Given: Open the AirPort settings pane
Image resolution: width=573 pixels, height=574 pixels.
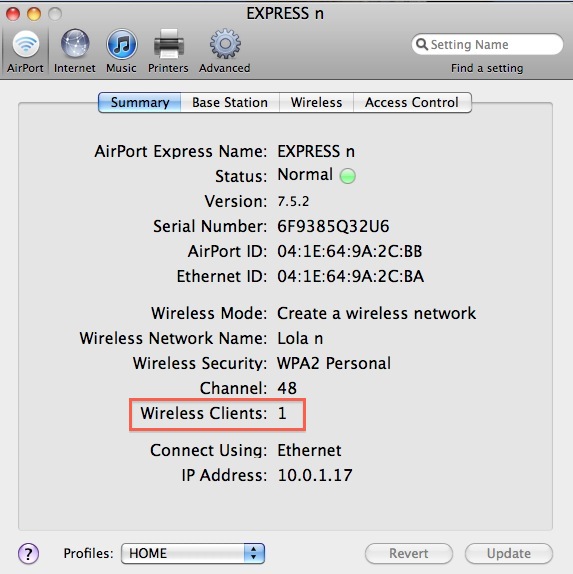Looking at the screenshot, I should (25, 51).
